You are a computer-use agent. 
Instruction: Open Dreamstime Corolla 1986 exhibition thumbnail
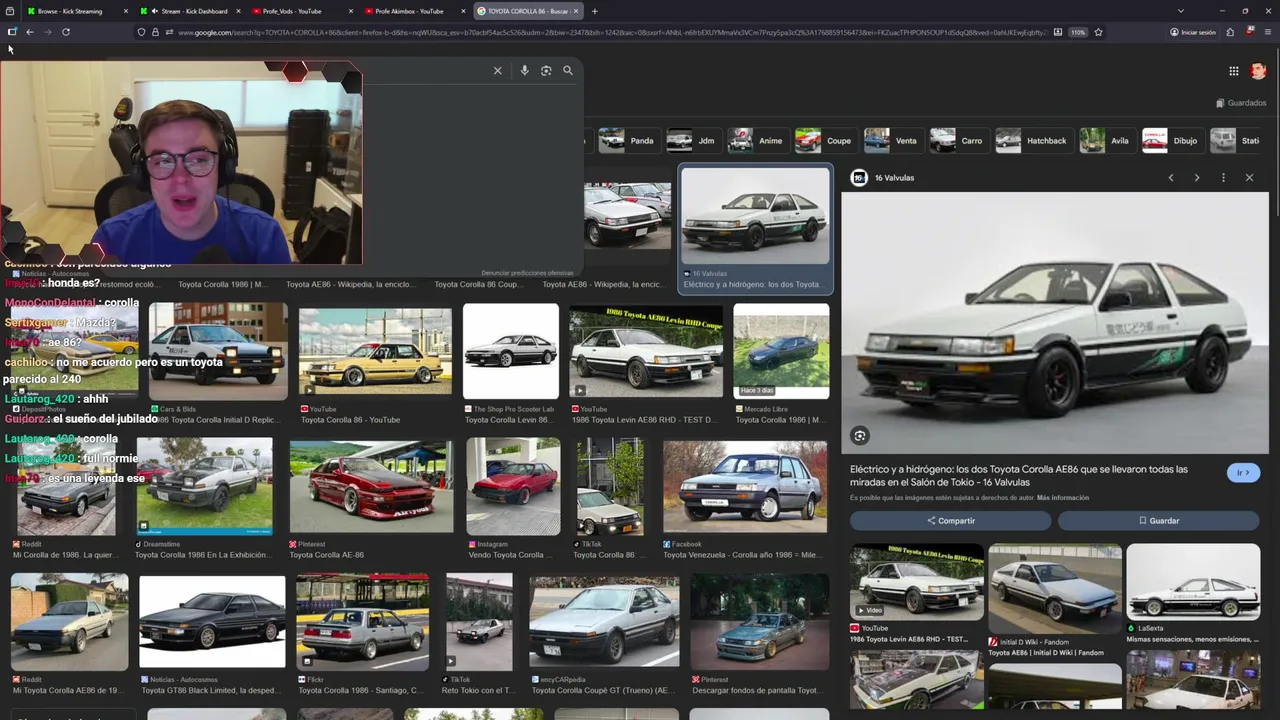(x=204, y=486)
